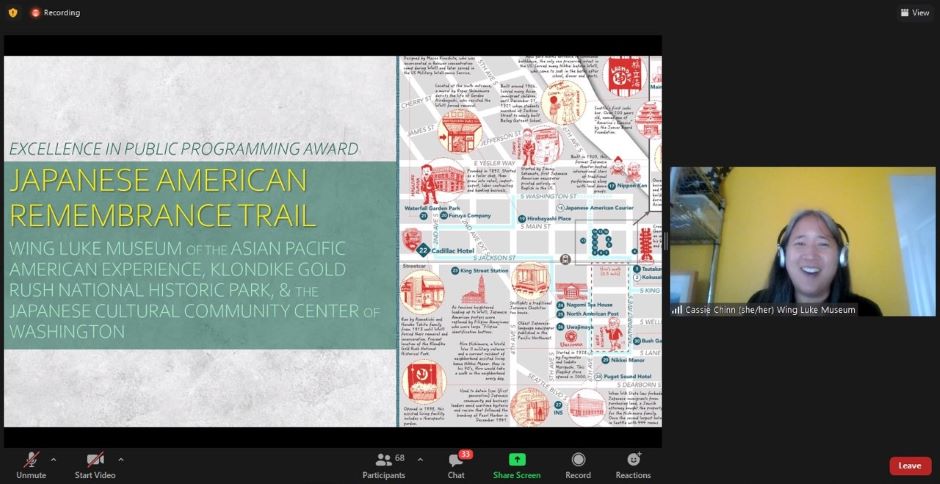Expand participants options arrow
The width and height of the screenshot is (940, 484).
420,460
